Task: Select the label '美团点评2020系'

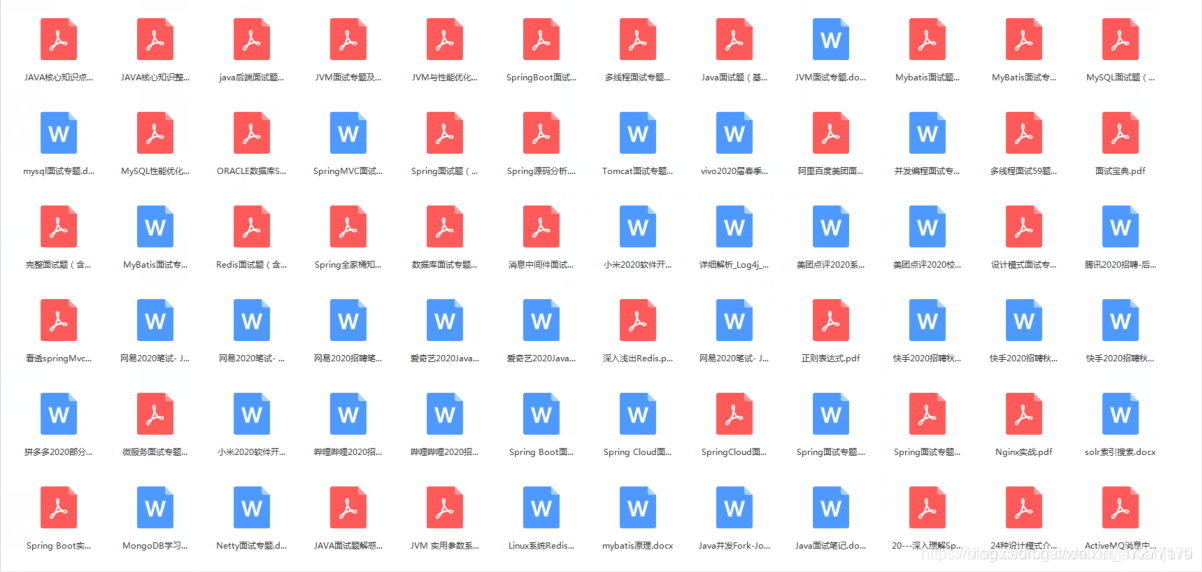Action: [831, 264]
